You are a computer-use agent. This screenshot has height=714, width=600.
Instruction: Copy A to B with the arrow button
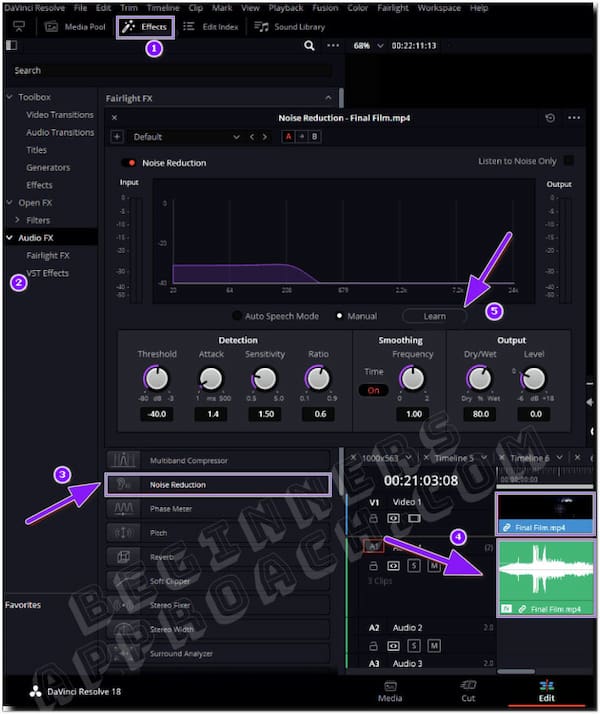point(301,137)
